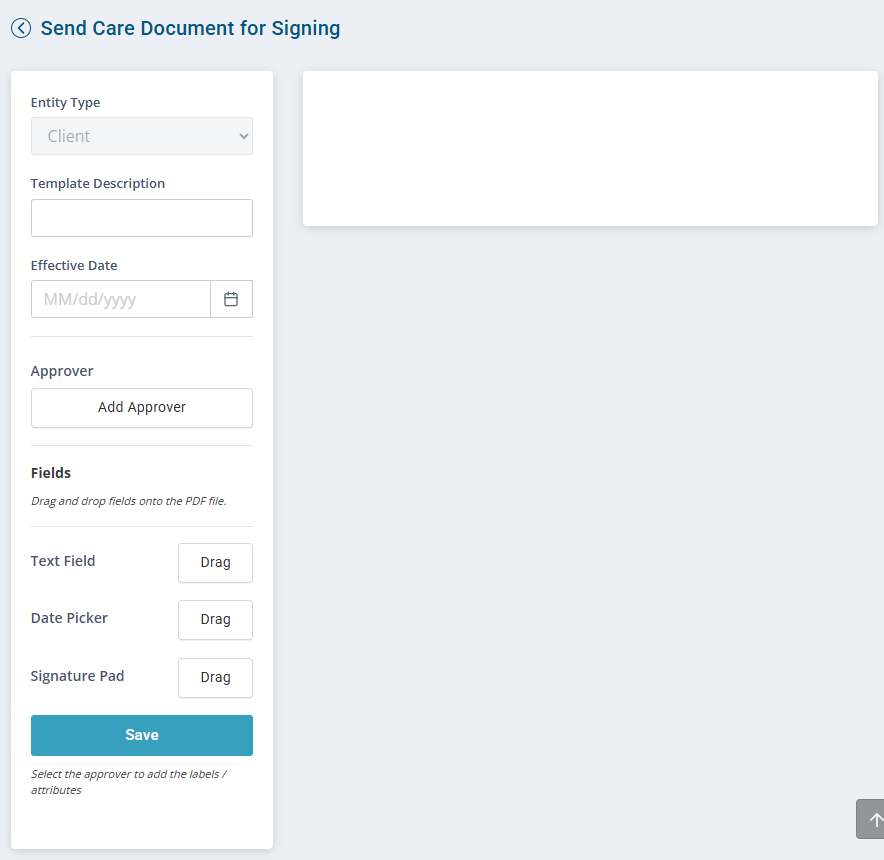Click the Add Approver button
Screen dimensions: 884x860
(142, 408)
